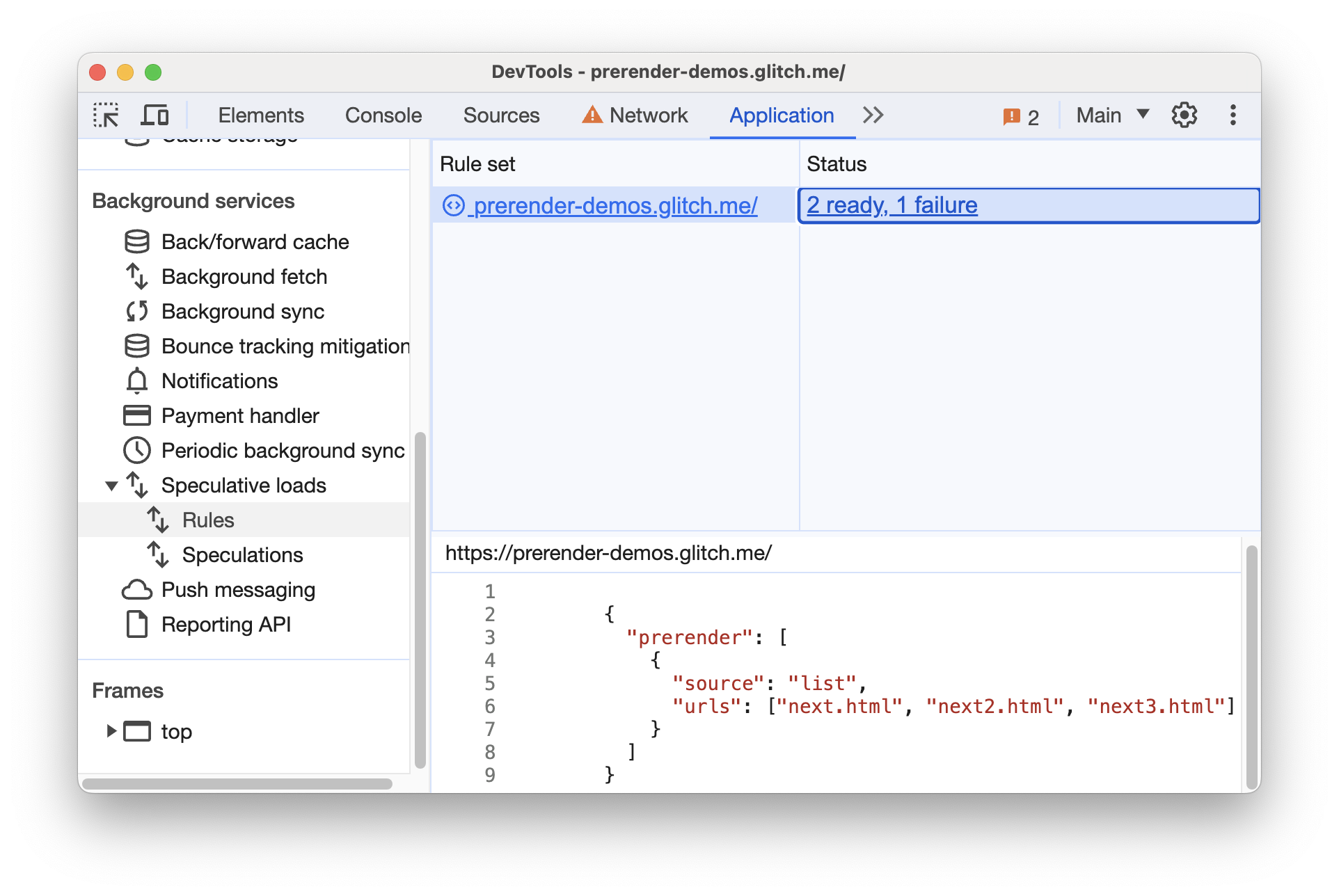1339x896 pixels.
Task: Click the inspect element icon
Action: click(106, 115)
